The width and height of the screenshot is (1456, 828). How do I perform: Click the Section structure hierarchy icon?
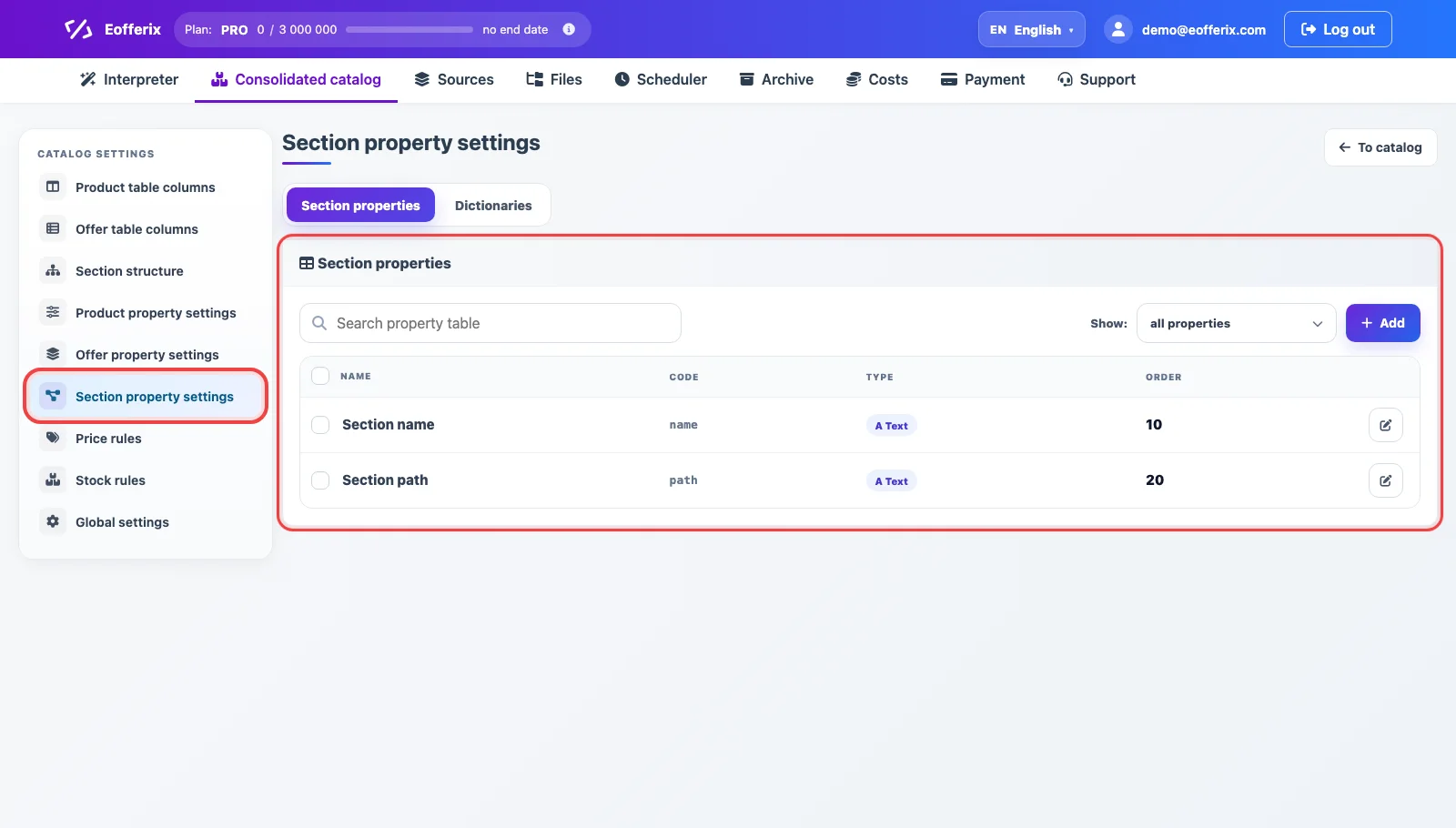click(x=53, y=270)
